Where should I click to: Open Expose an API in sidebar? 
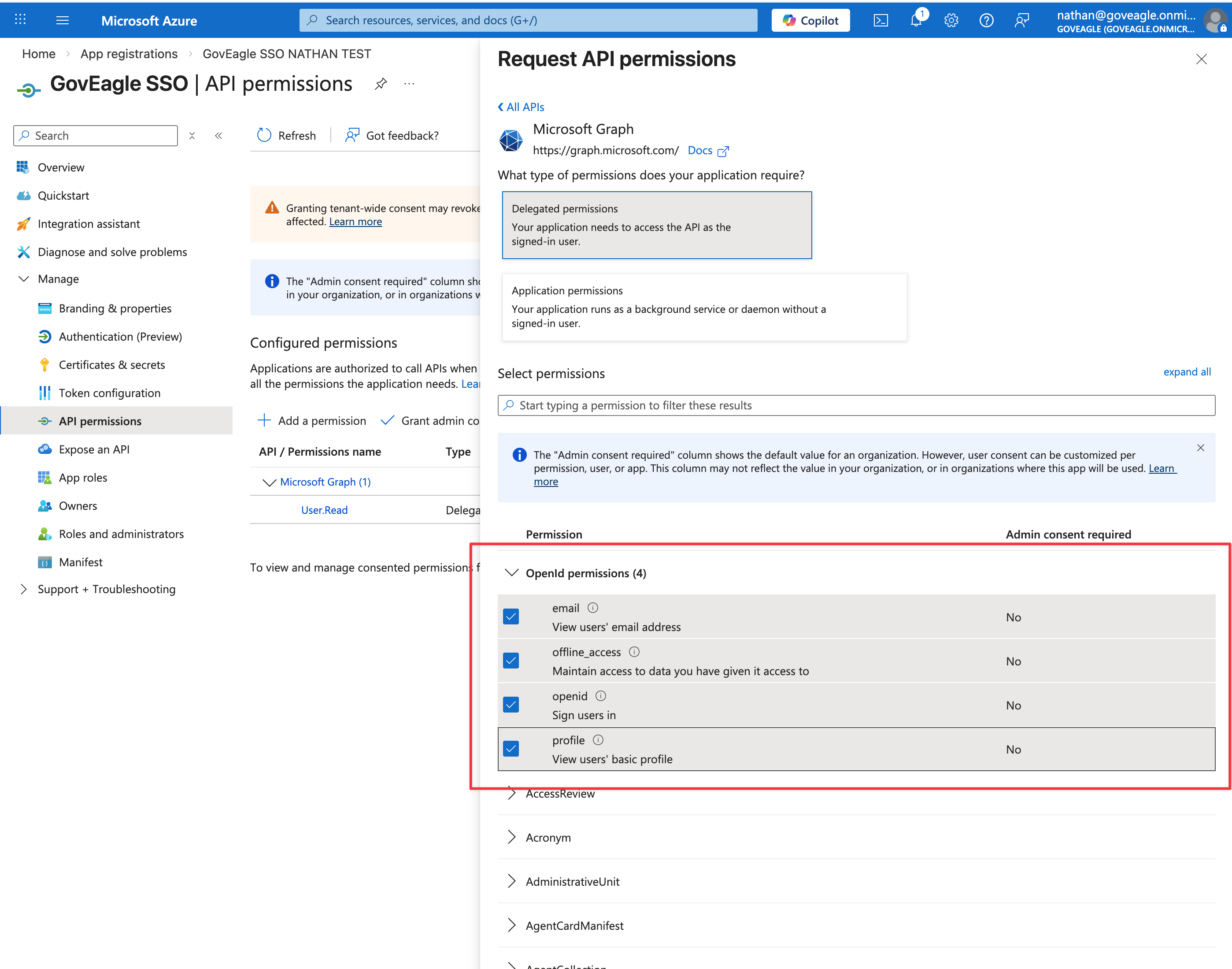point(94,449)
